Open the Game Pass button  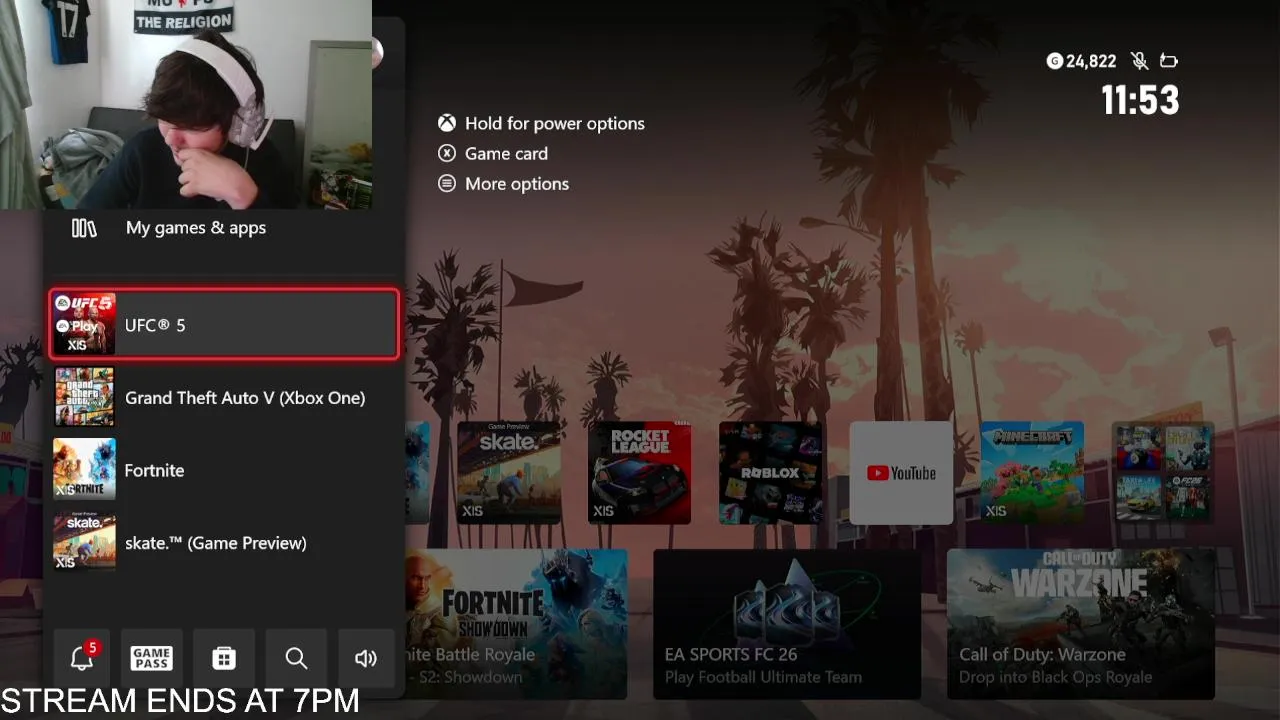tap(152, 658)
